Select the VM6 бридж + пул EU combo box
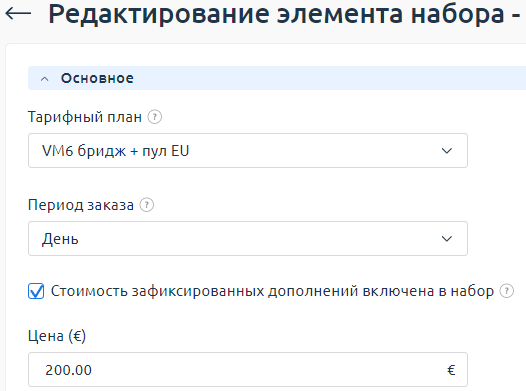Image resolution: width=526 pixels, height=391 pixels. click(248, 151)
